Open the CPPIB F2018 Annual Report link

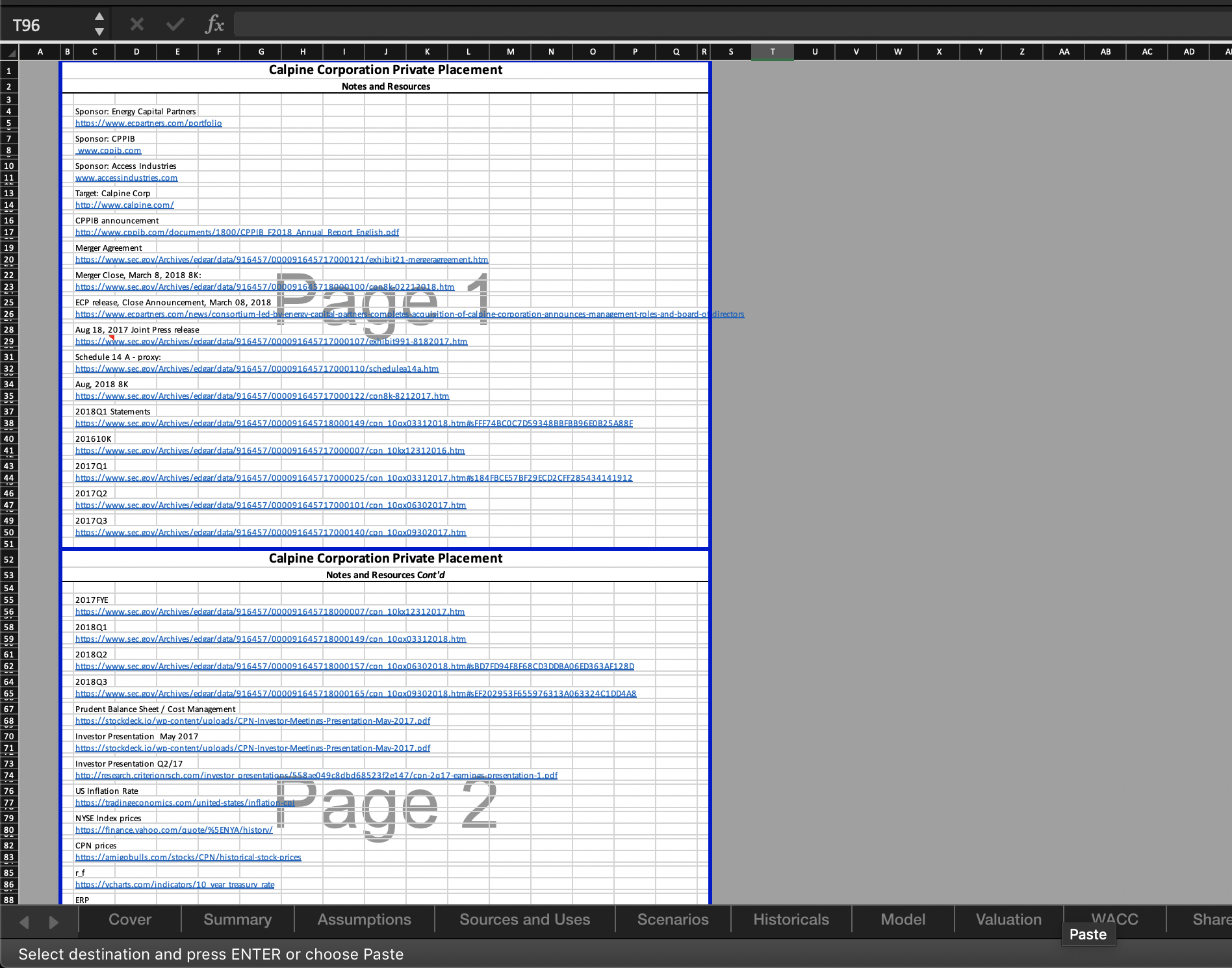[237, 233]
